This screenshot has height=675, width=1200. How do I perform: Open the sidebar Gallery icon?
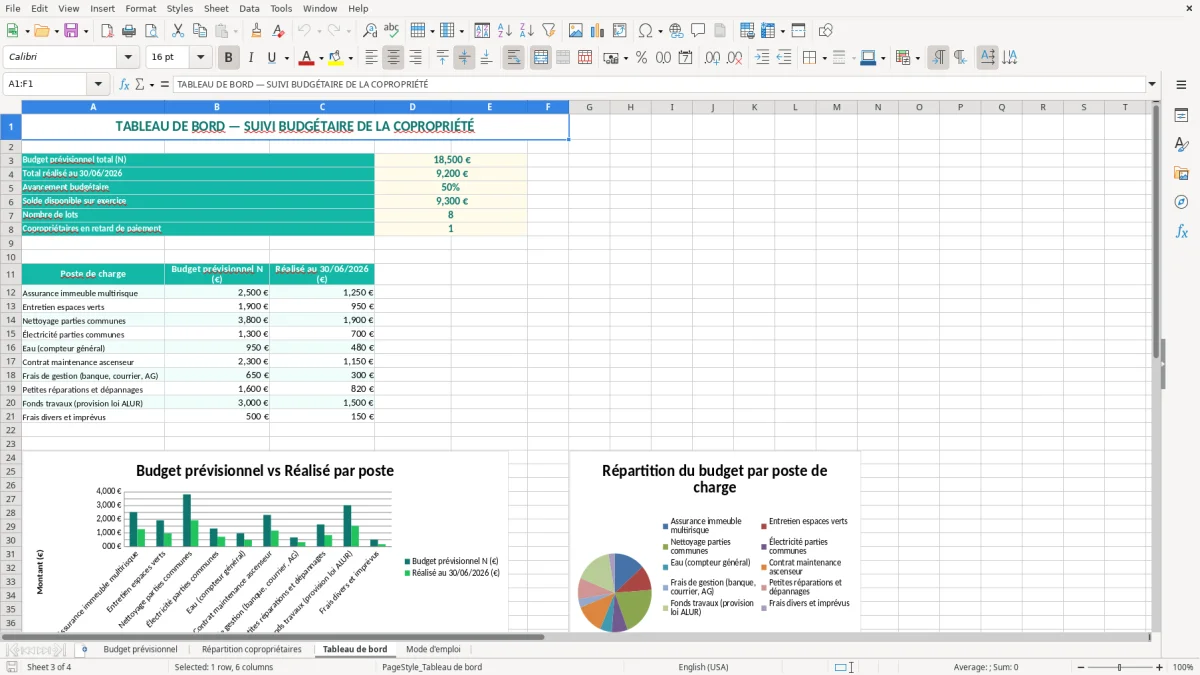[x=1181, y=173]
